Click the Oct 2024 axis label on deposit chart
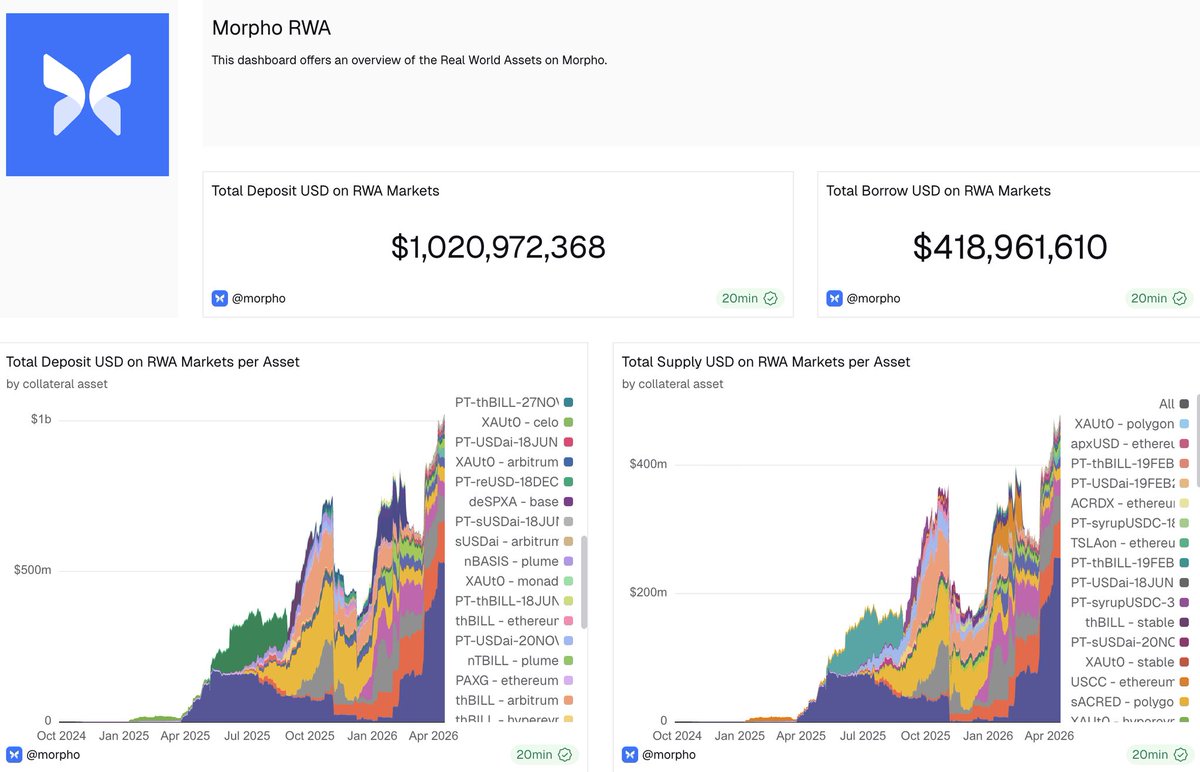The width and height of the screenshot is (1200, 772). [x=60, y=735]
